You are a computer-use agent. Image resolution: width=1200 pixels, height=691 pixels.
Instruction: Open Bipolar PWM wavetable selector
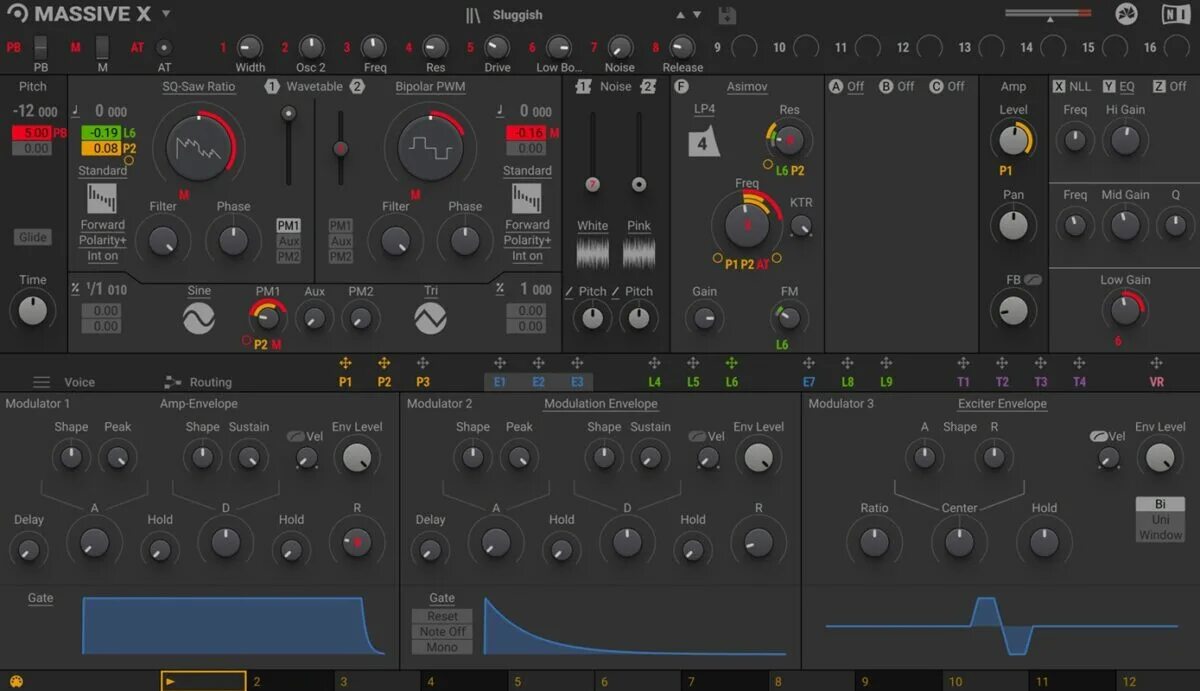point(430,87)
